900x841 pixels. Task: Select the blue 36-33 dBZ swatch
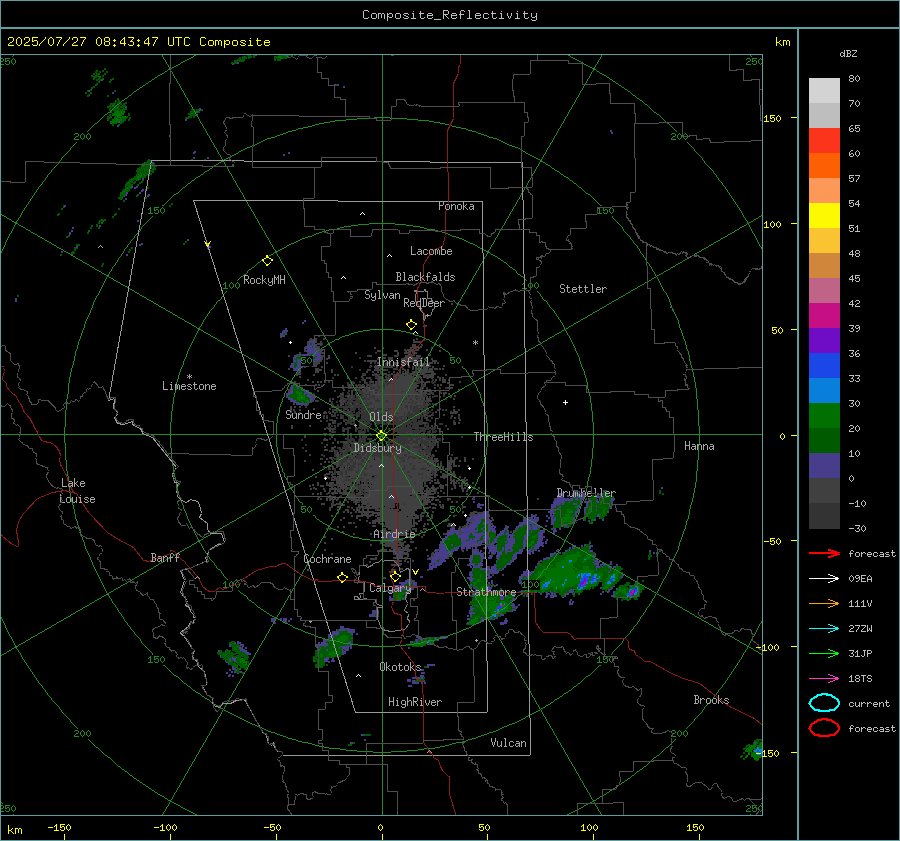click(x=824, y=366)
